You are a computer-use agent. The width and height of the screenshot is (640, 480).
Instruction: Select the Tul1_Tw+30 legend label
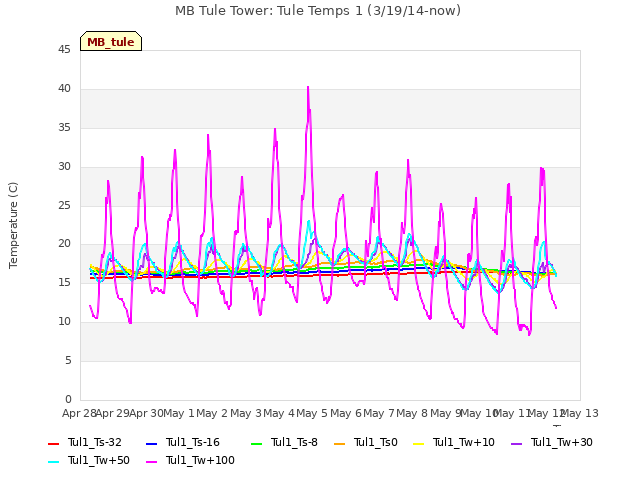coord(562,442)
